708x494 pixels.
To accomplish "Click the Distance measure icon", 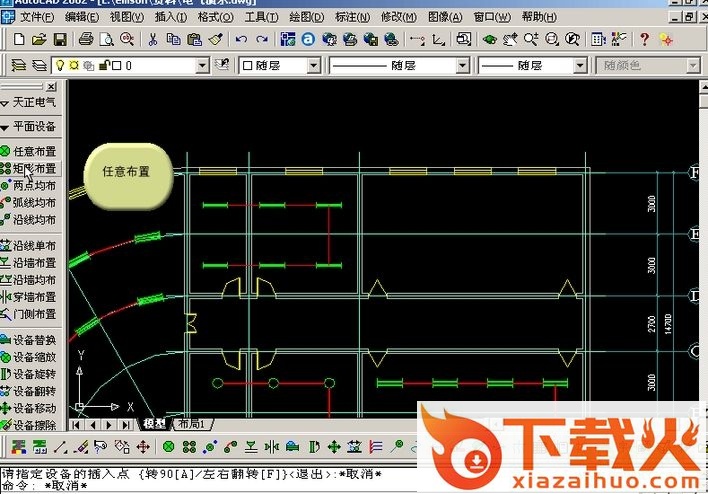I will (x=417, y=40).
